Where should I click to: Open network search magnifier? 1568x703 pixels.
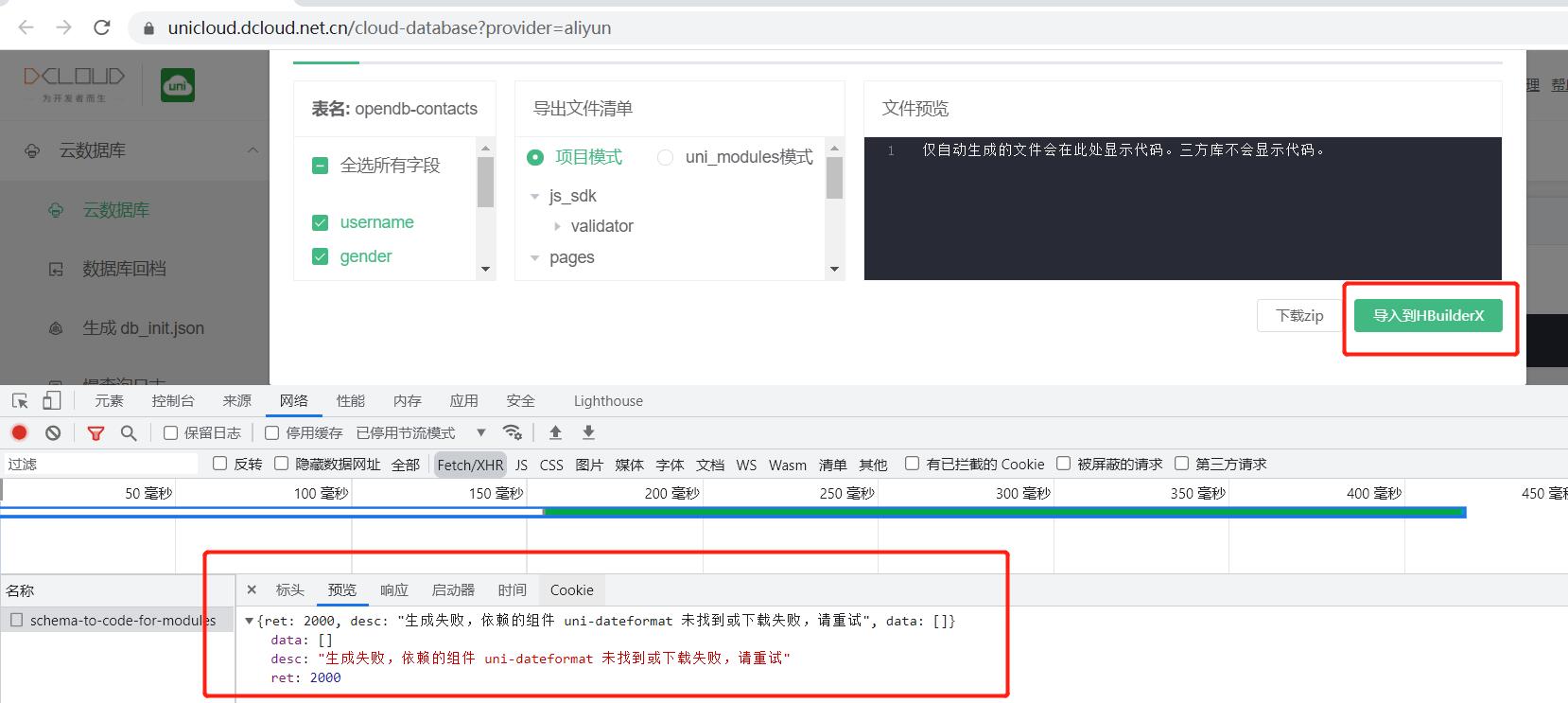pyautogui.click(x=129, y=432)
